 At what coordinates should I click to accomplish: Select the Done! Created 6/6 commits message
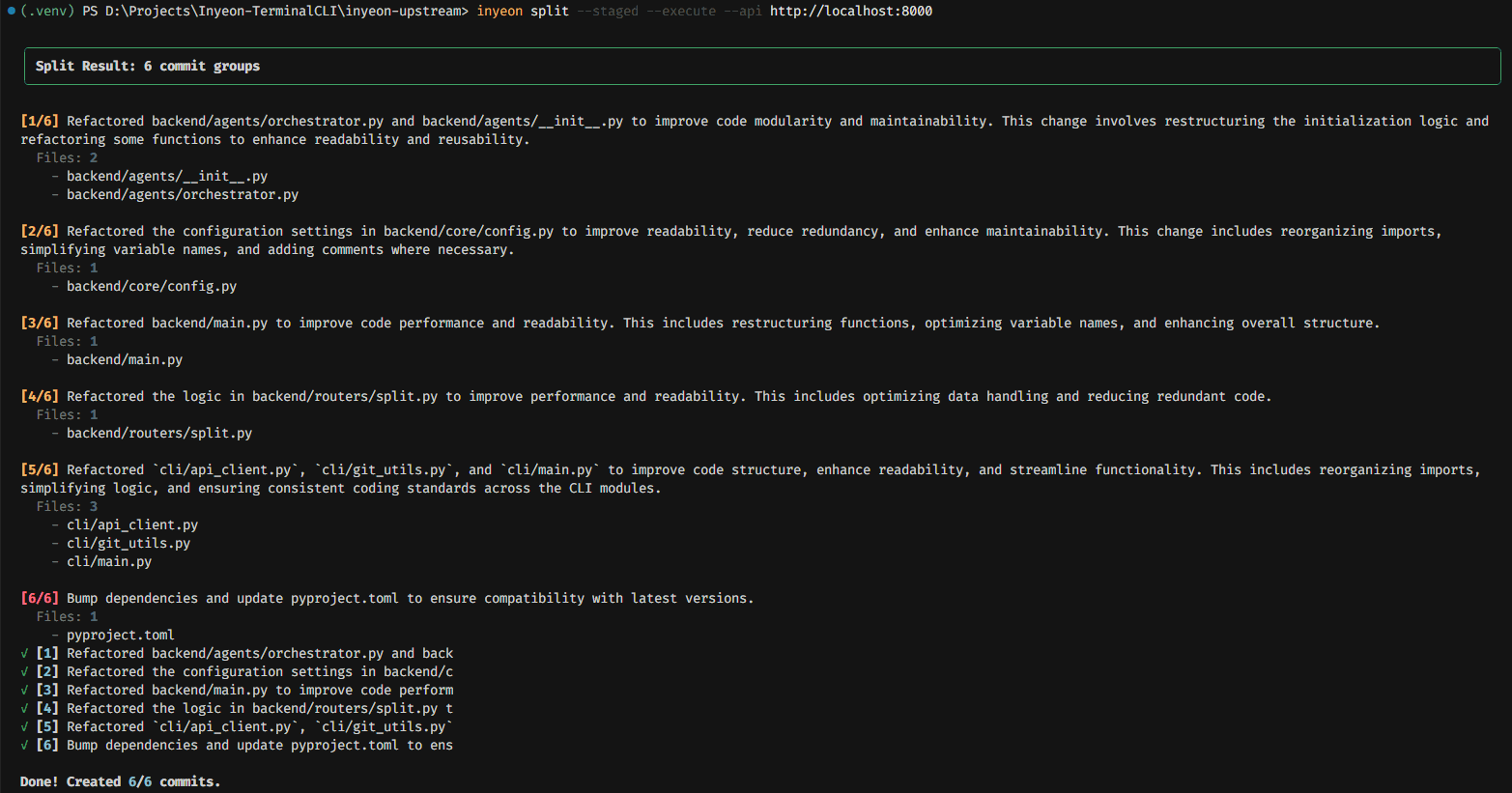(x=119, y=781)
